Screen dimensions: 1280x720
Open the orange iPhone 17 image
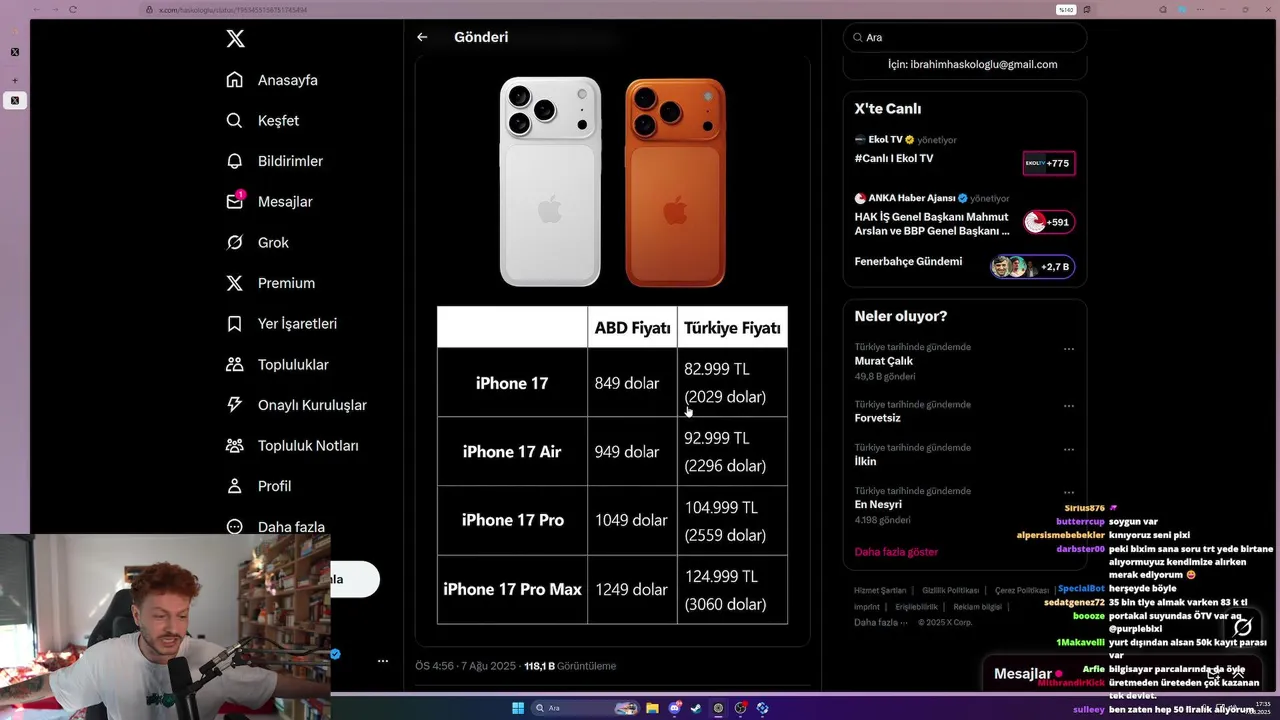[675, 182]
